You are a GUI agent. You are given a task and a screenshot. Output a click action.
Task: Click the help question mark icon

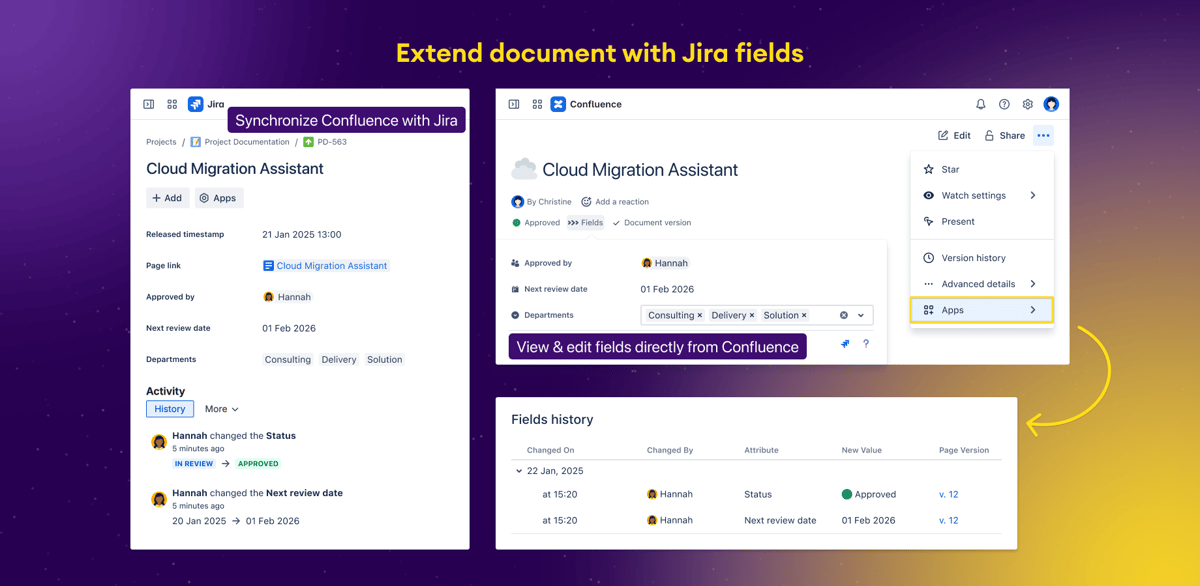click(x=1003, y=104)
